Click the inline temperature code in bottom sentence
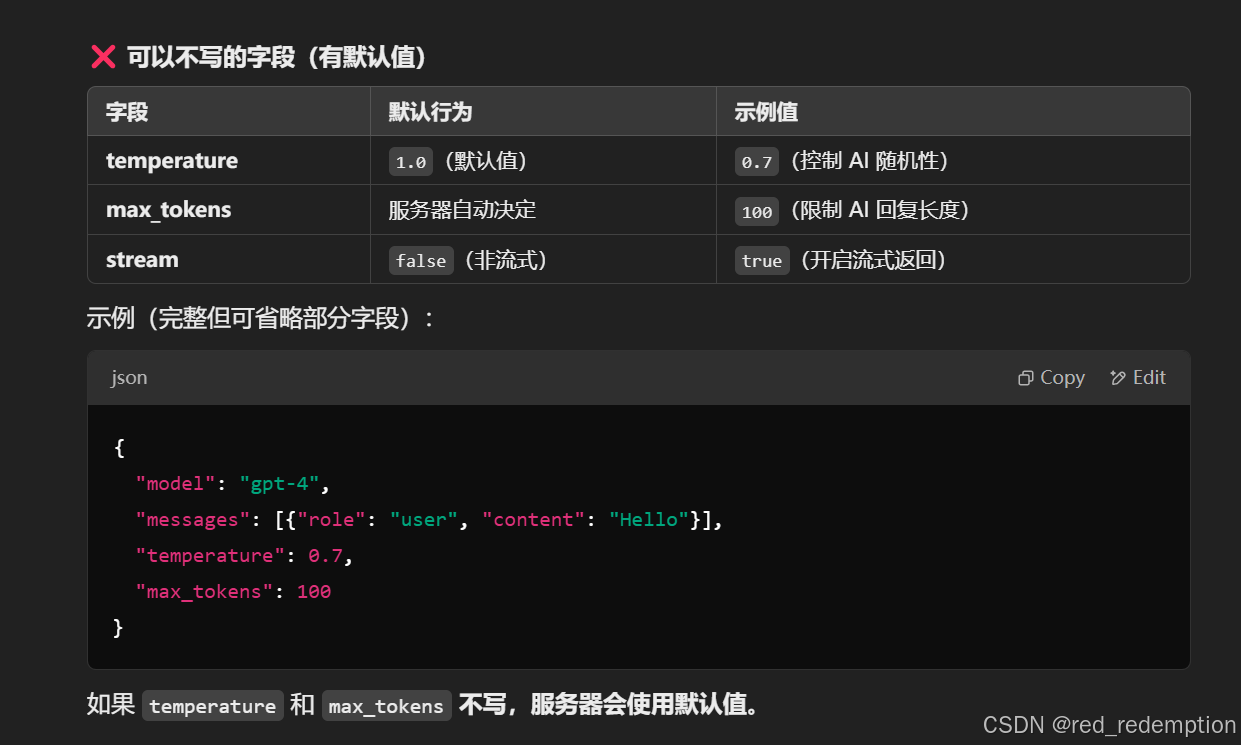Viewport: 1241px width, 745px height. coord(212,706)
